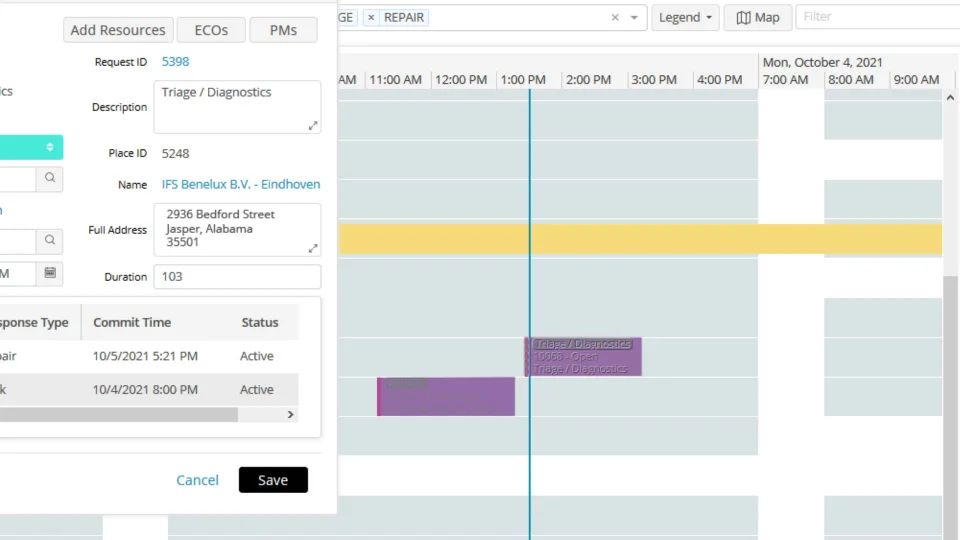Click the Add Resources button
Viewport: 960px width, 540px height.
pyautogui.click(x=118, y=30)
